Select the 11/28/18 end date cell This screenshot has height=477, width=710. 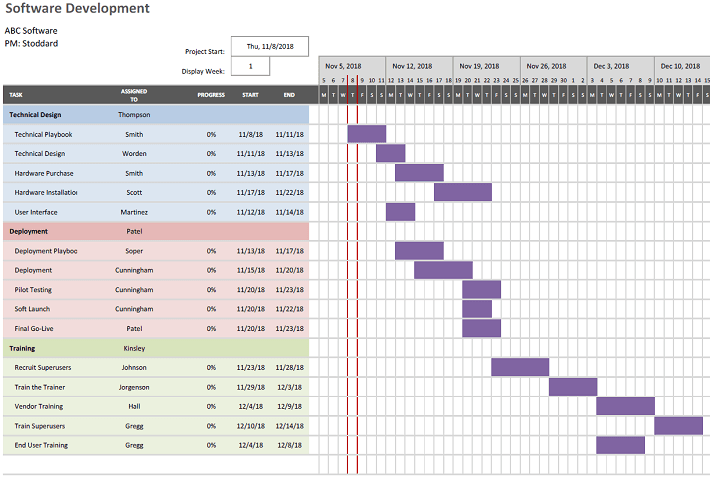click(x=289, y=367)
